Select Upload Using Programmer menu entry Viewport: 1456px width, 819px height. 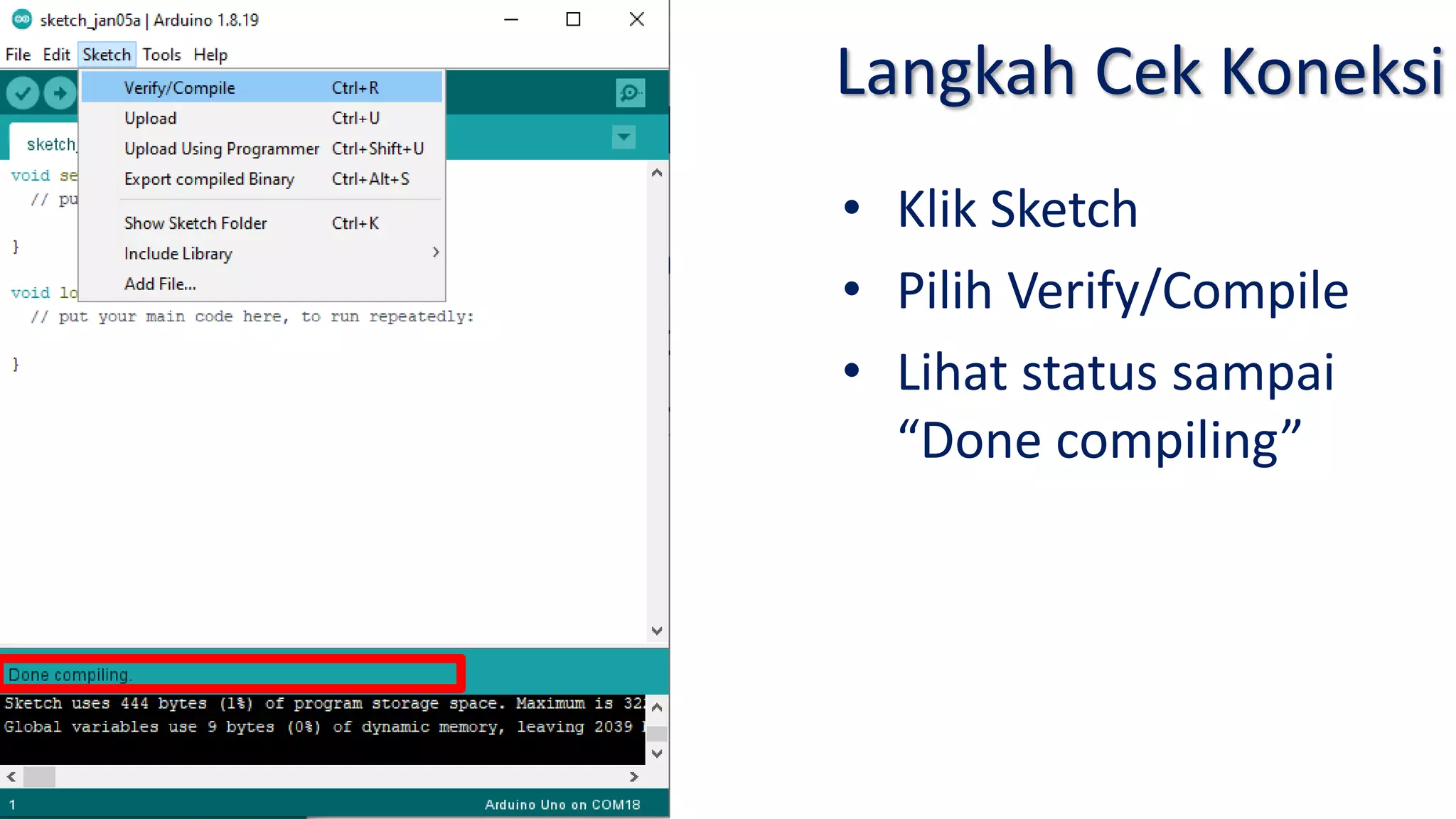(262, 149)
